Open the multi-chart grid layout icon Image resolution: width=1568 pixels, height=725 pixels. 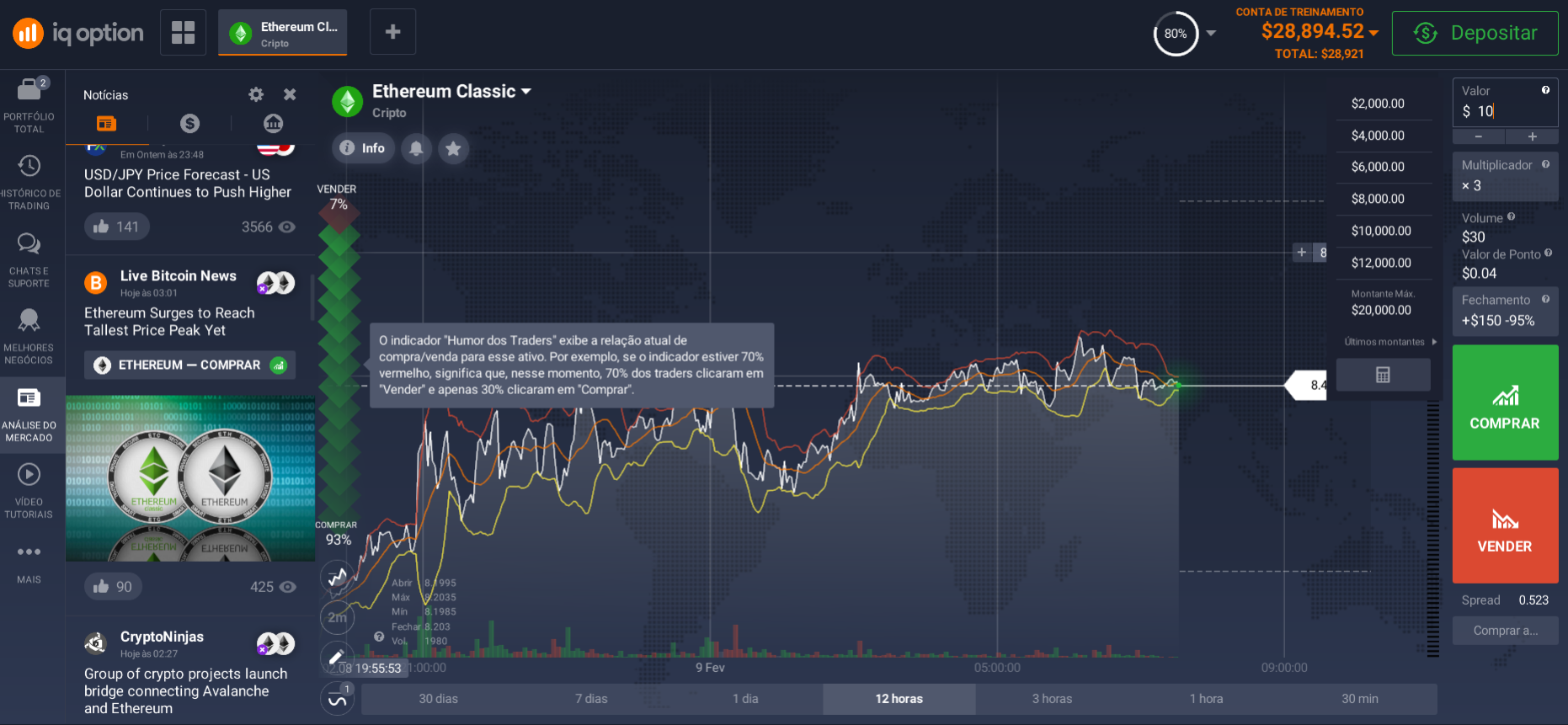pos(183,32)
